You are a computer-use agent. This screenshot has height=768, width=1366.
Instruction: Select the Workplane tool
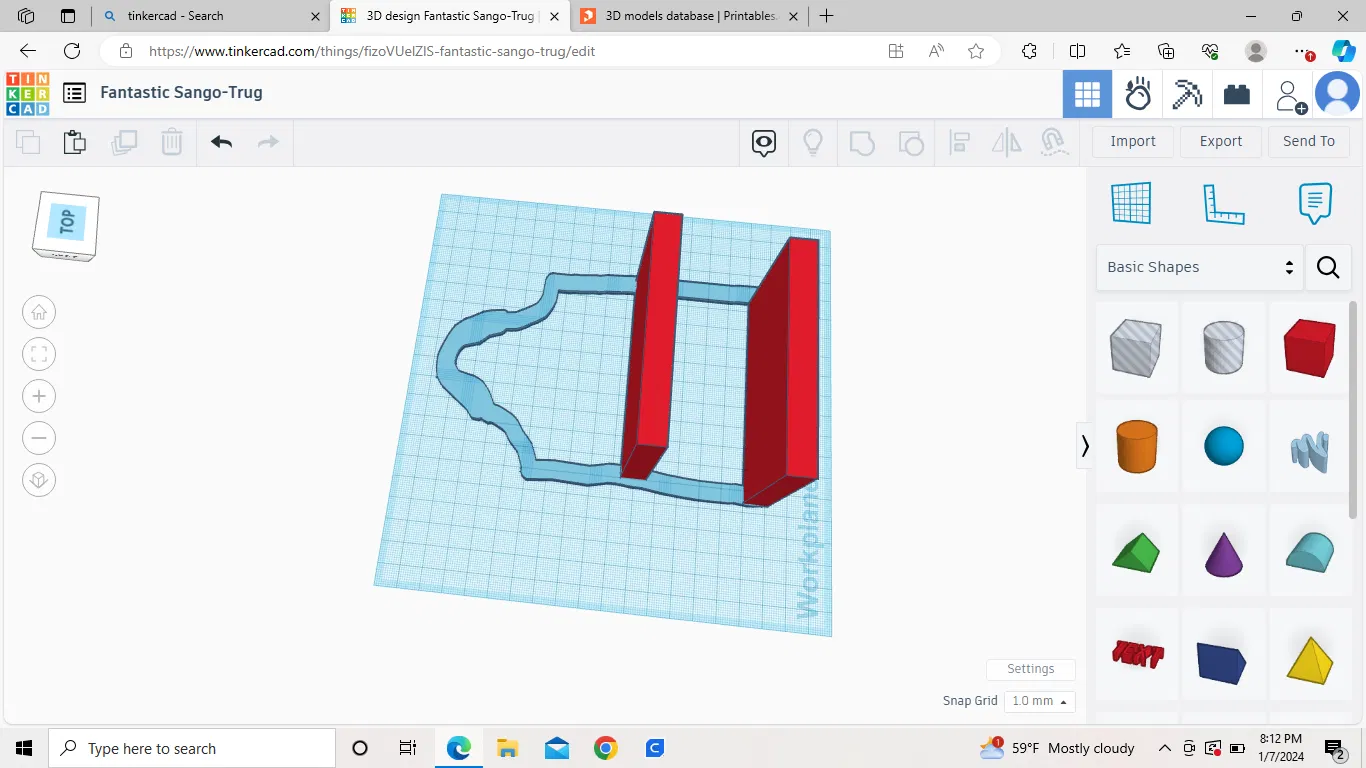pos(1131,203)
